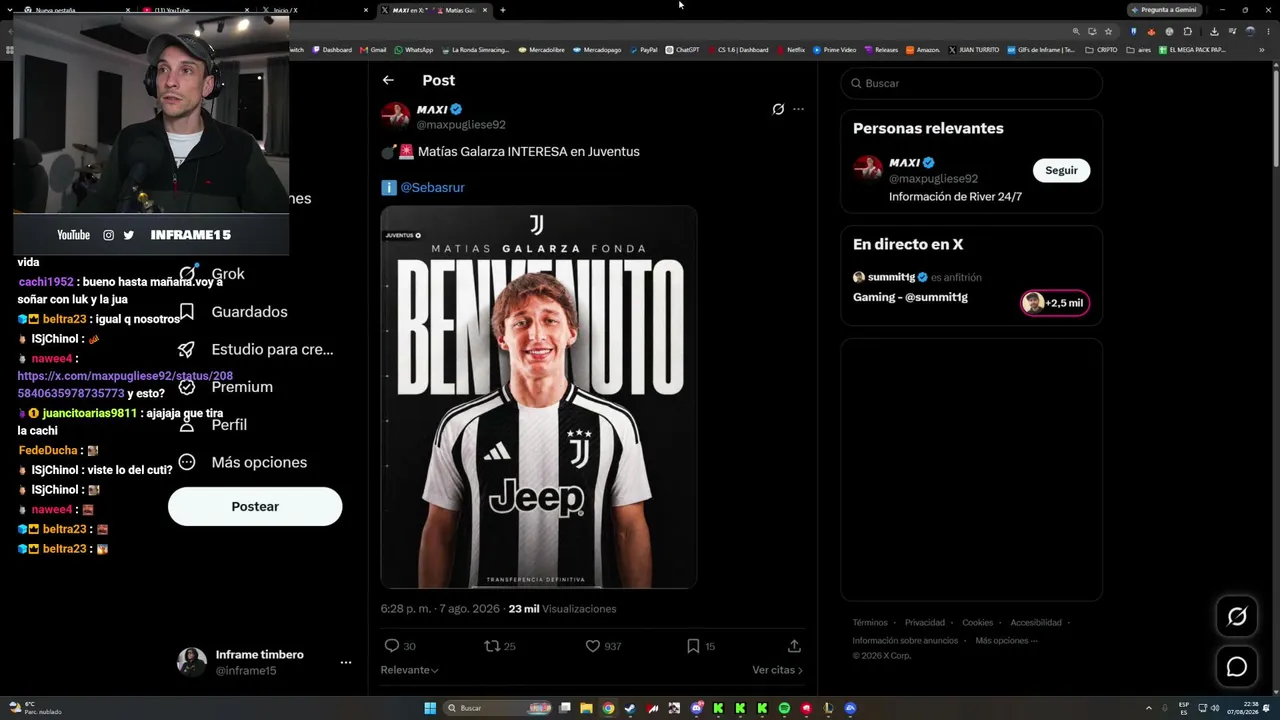This screenshot has height=720, width=1280.
Task: Open MAXI avatar in Personas relevantes
Action: (867, 169)
